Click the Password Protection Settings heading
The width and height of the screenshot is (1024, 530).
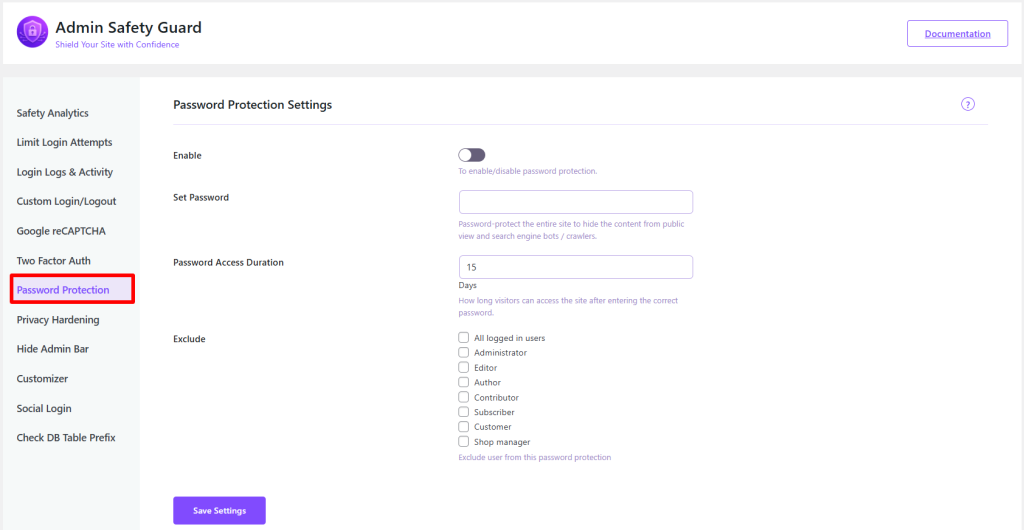click(x=253, y=104)
